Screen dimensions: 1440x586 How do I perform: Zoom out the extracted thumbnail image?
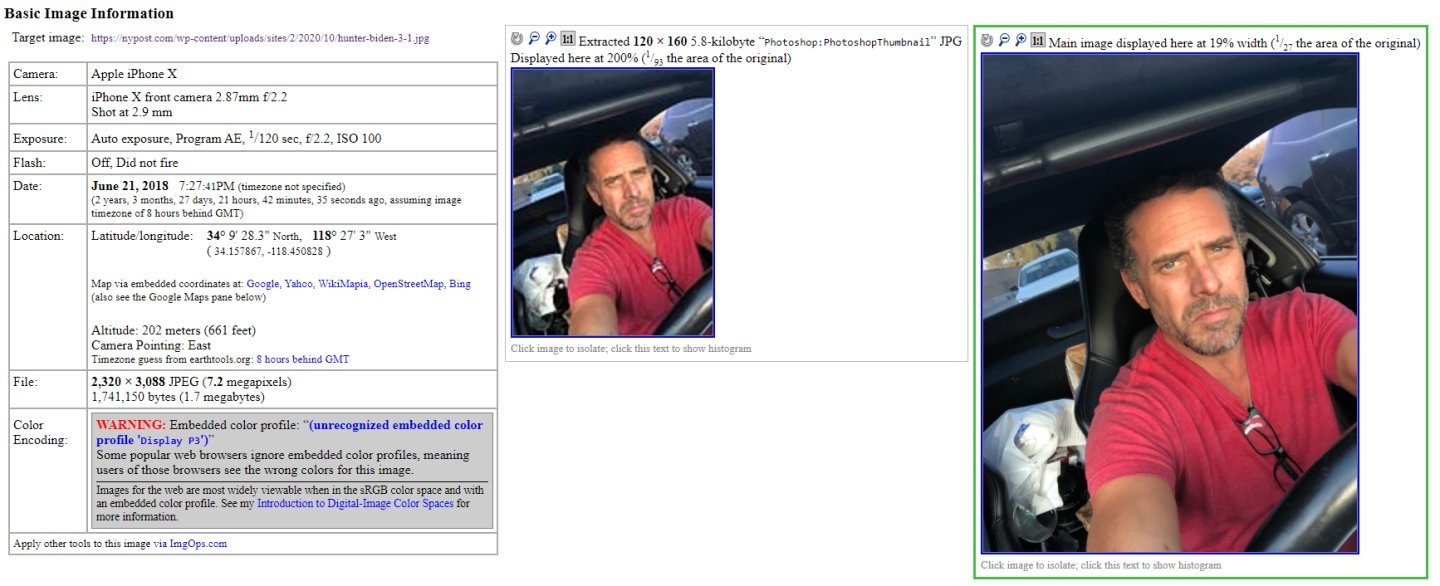tap(534, 39)
